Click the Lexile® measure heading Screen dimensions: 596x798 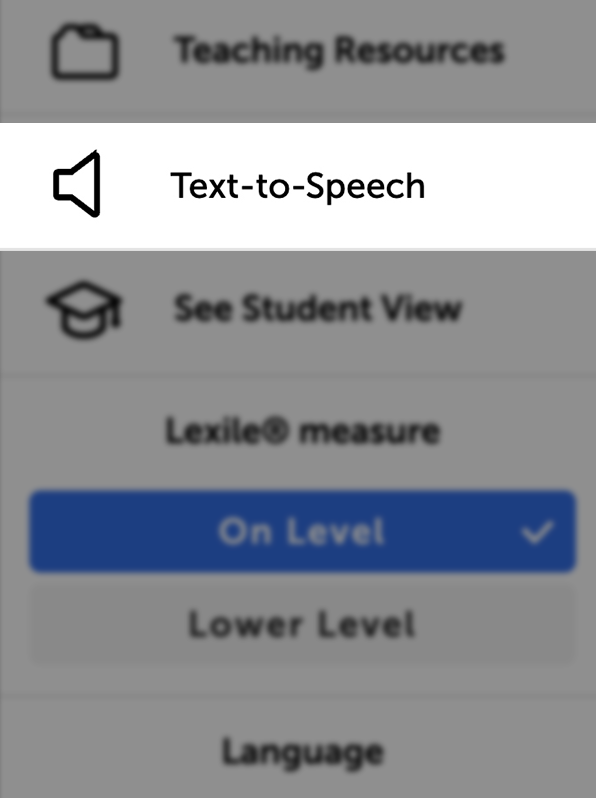[303, 432]
